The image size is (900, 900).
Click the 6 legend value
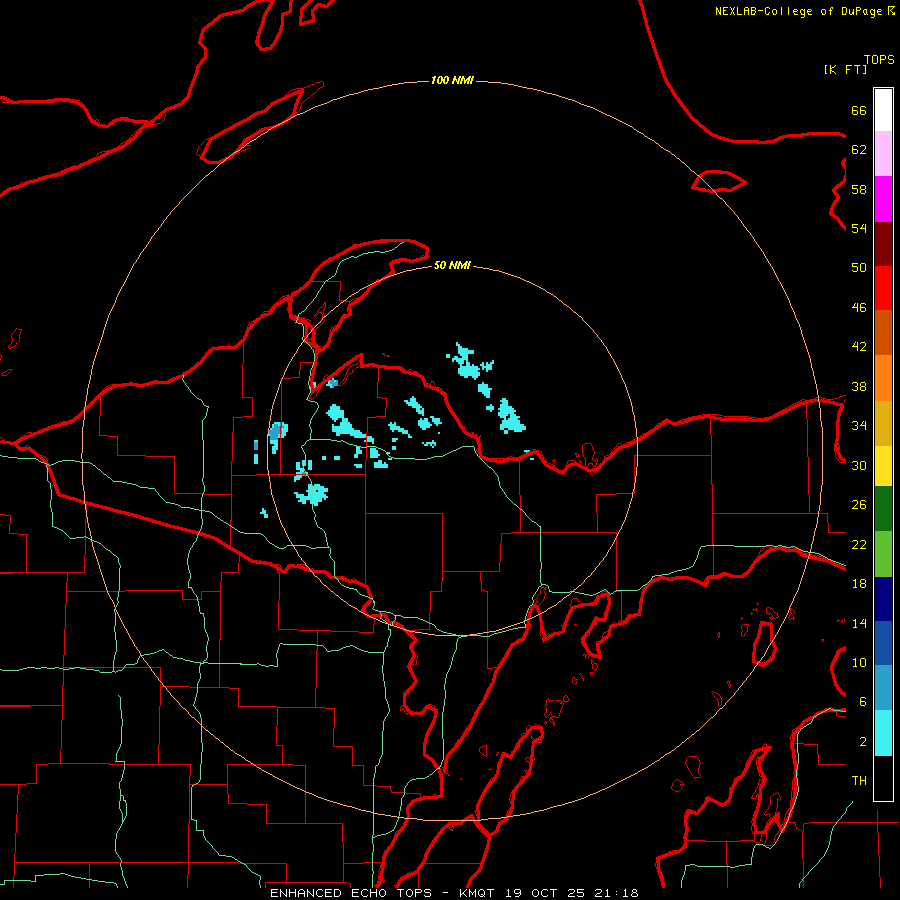click(x=863, y=702)
